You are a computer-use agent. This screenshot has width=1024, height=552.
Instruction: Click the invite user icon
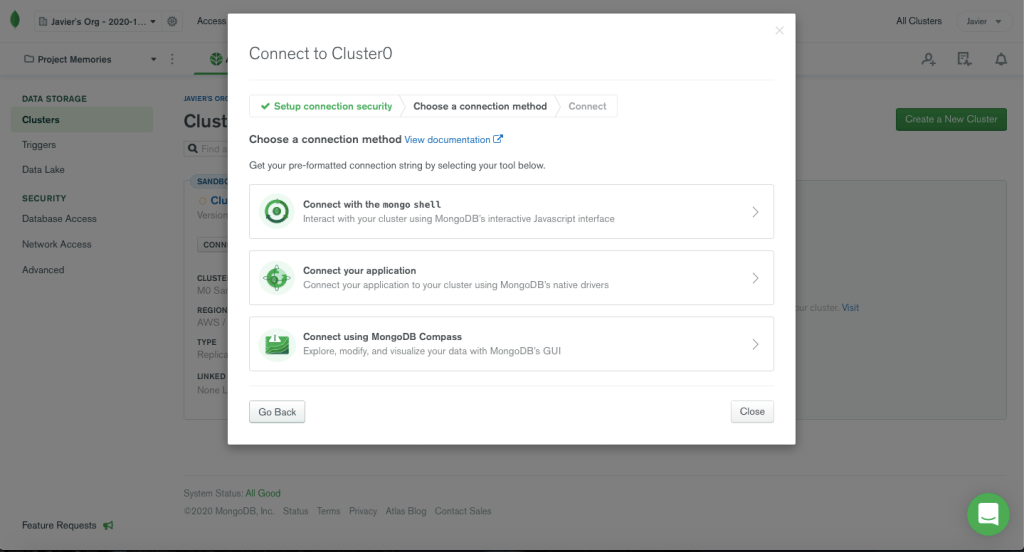pos(928,59)
